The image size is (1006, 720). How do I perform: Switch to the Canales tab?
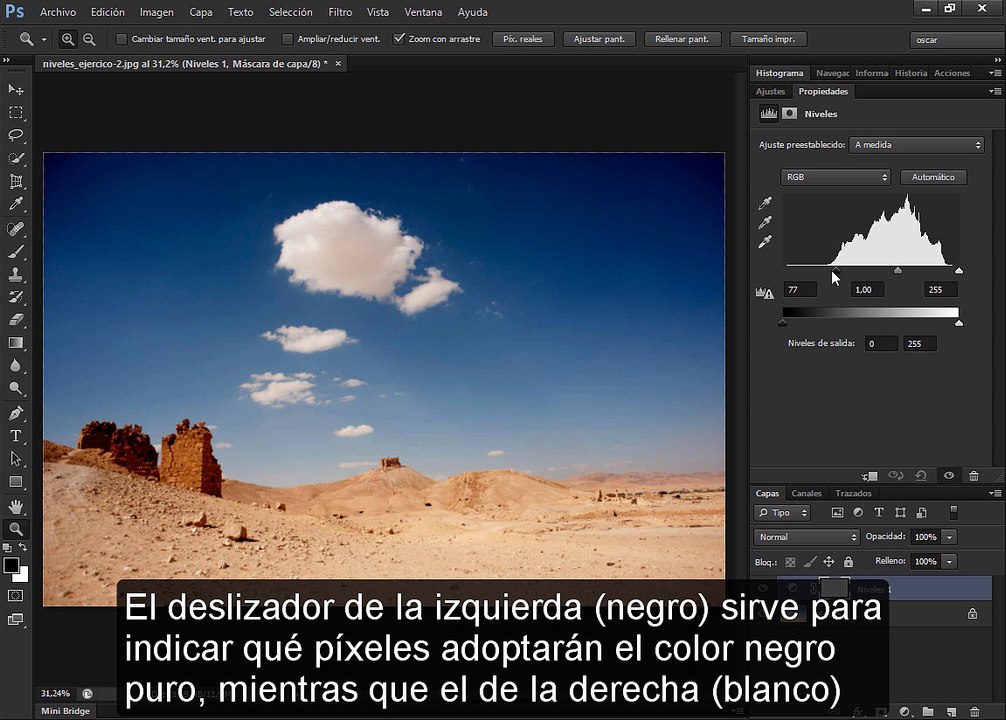point(806,493)
